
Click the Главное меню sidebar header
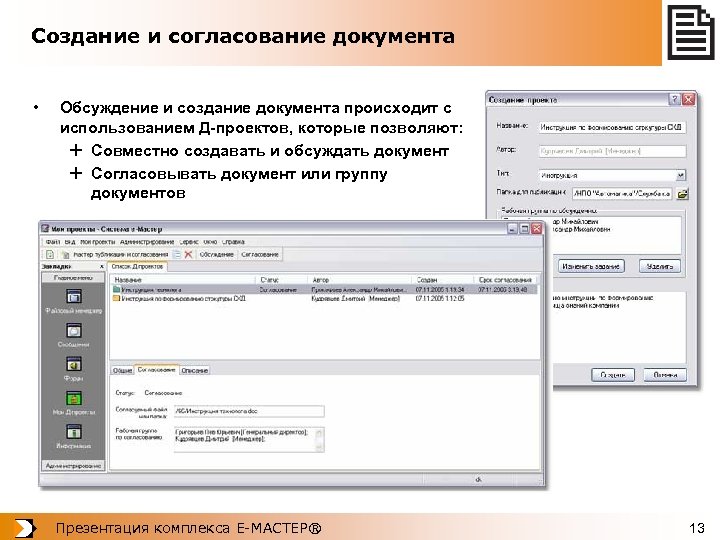point(73,278)
